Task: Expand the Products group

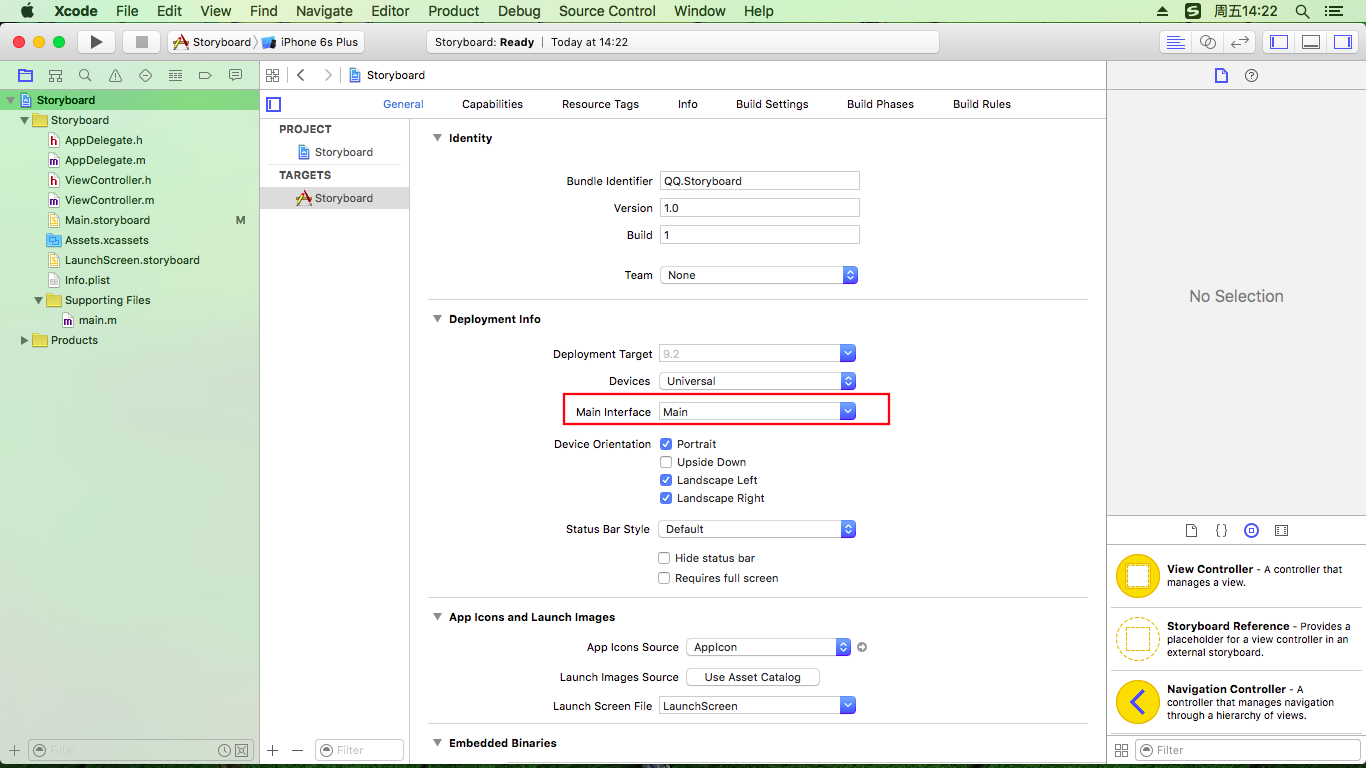Action: point(25,340)
